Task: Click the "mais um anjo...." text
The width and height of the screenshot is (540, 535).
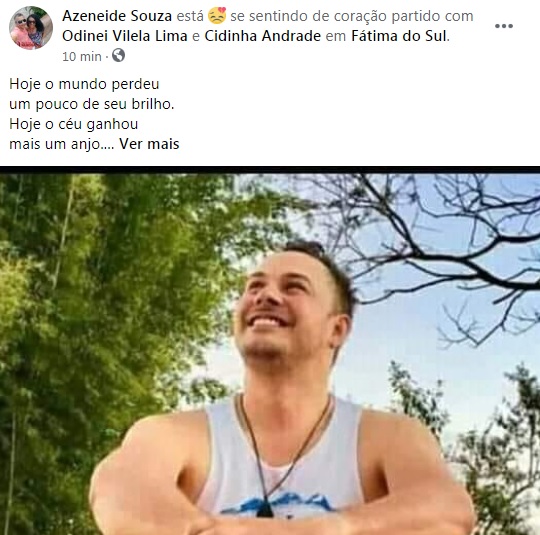Action: click(x=62, y=144)
